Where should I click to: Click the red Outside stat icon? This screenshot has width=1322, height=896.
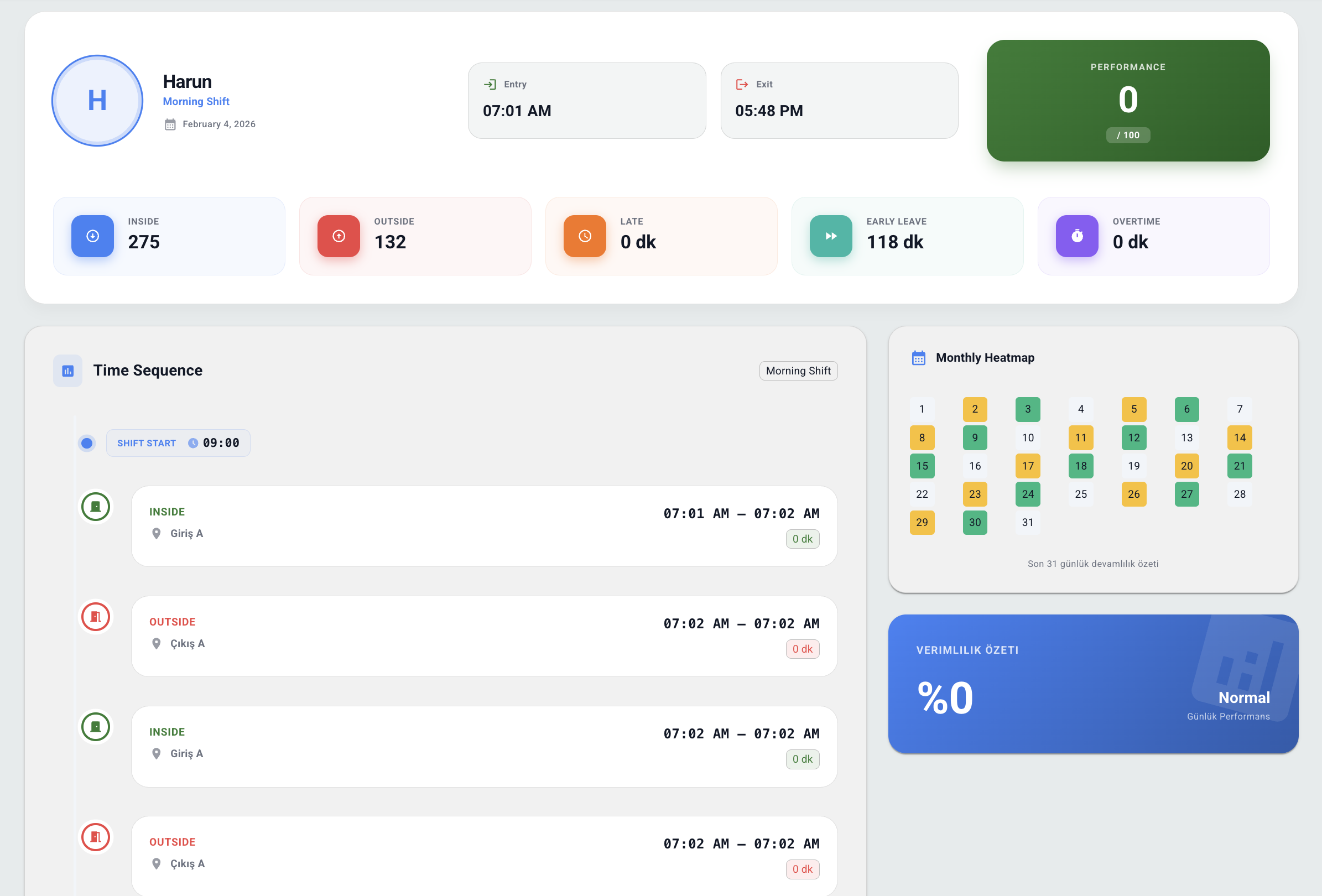tap(339, 236)
